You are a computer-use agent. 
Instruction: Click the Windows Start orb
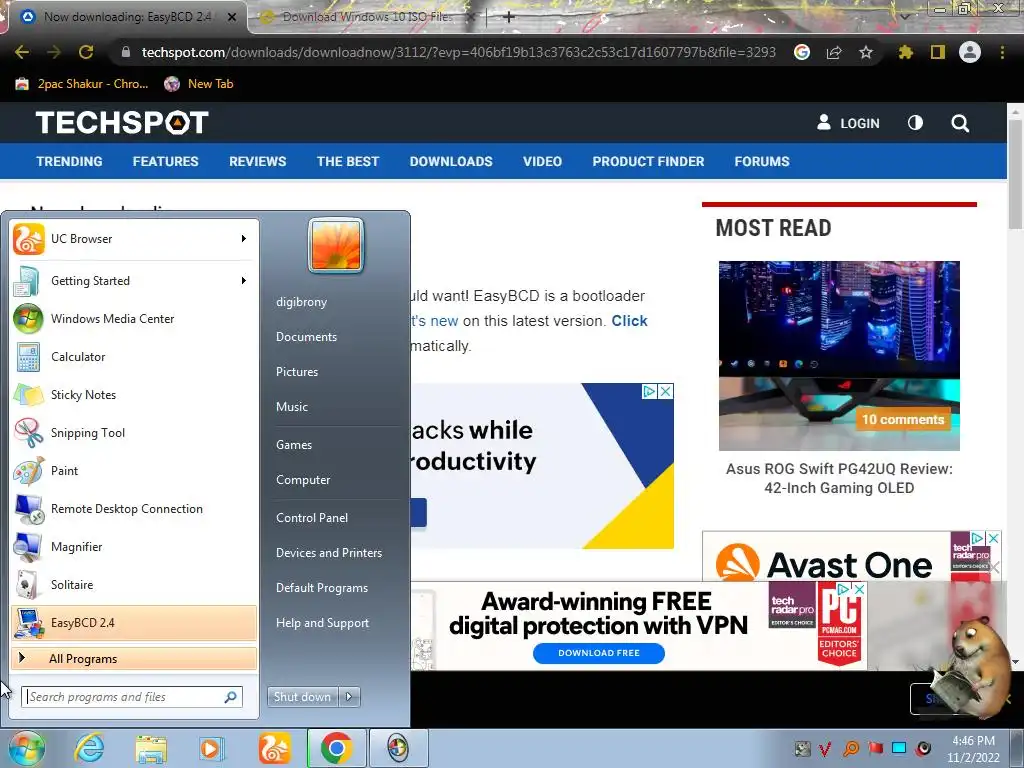(x=26, y=748)
